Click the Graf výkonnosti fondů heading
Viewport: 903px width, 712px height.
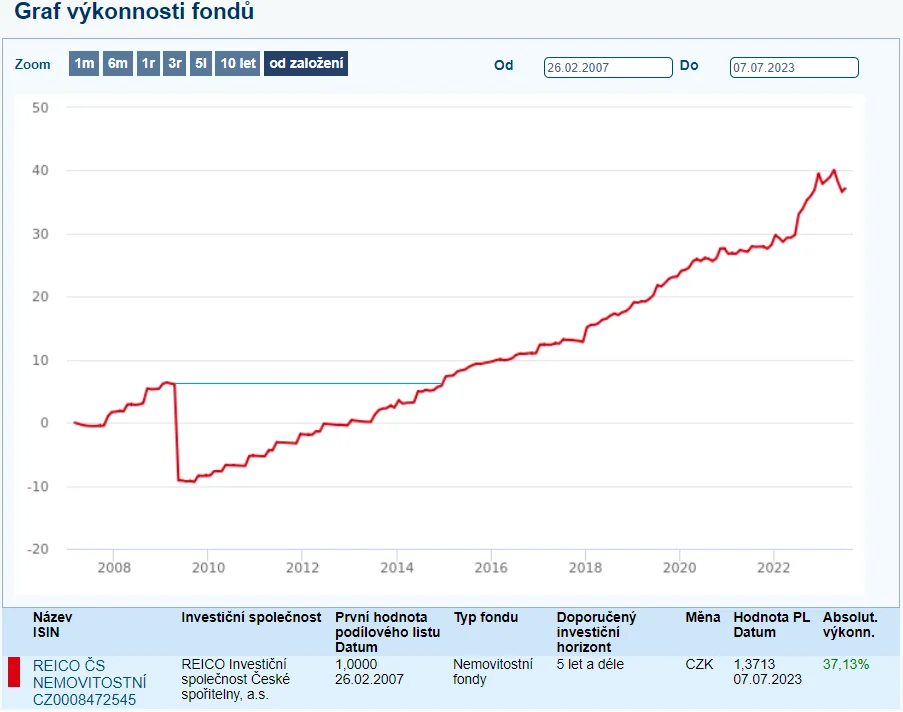point(134,12)
